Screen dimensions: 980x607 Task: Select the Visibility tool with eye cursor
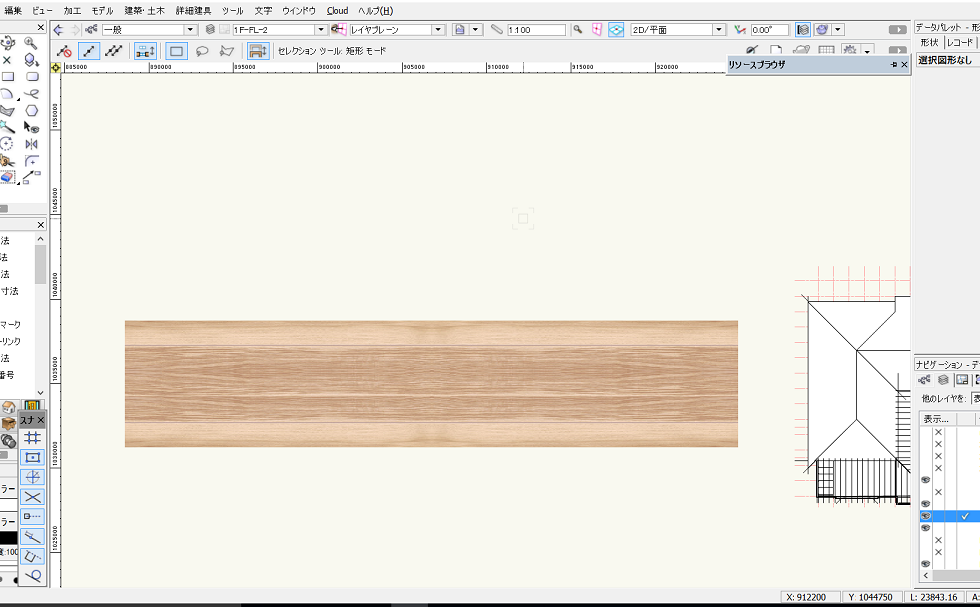[31, 128]
